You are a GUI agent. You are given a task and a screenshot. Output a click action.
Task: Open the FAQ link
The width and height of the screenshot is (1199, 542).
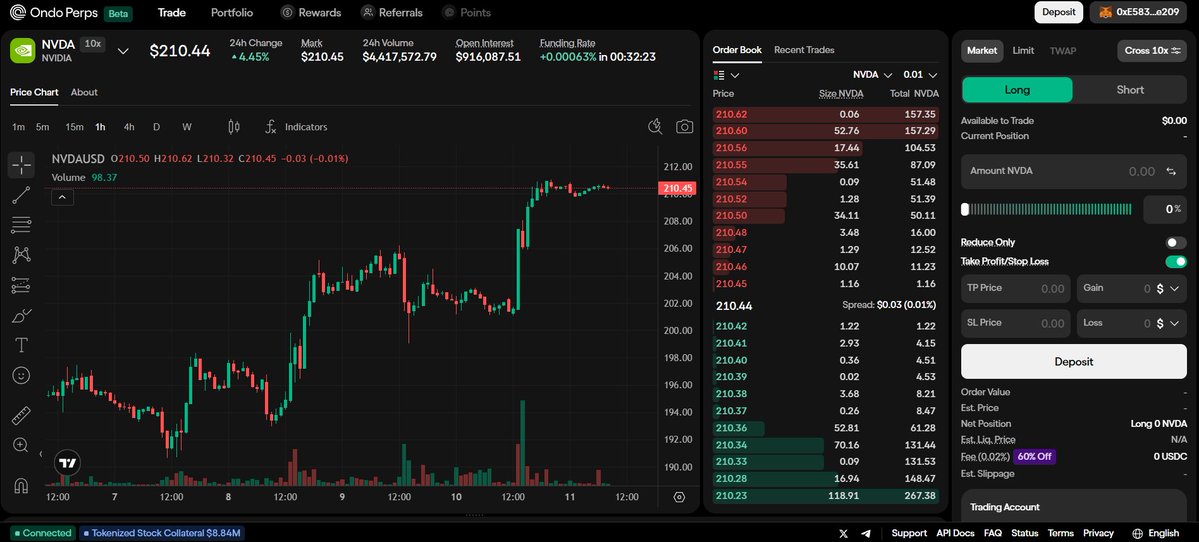(x=993, y=533)
